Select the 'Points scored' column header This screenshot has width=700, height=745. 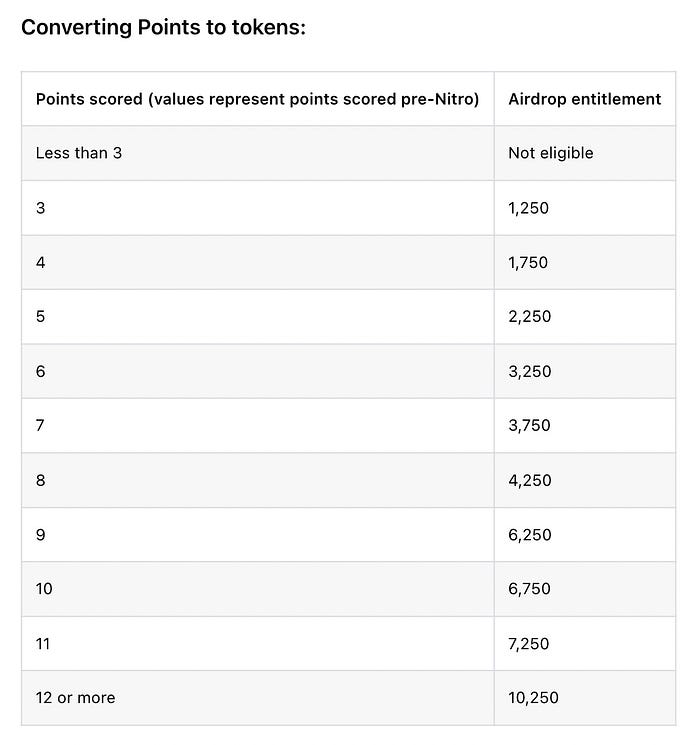[258, 99]
